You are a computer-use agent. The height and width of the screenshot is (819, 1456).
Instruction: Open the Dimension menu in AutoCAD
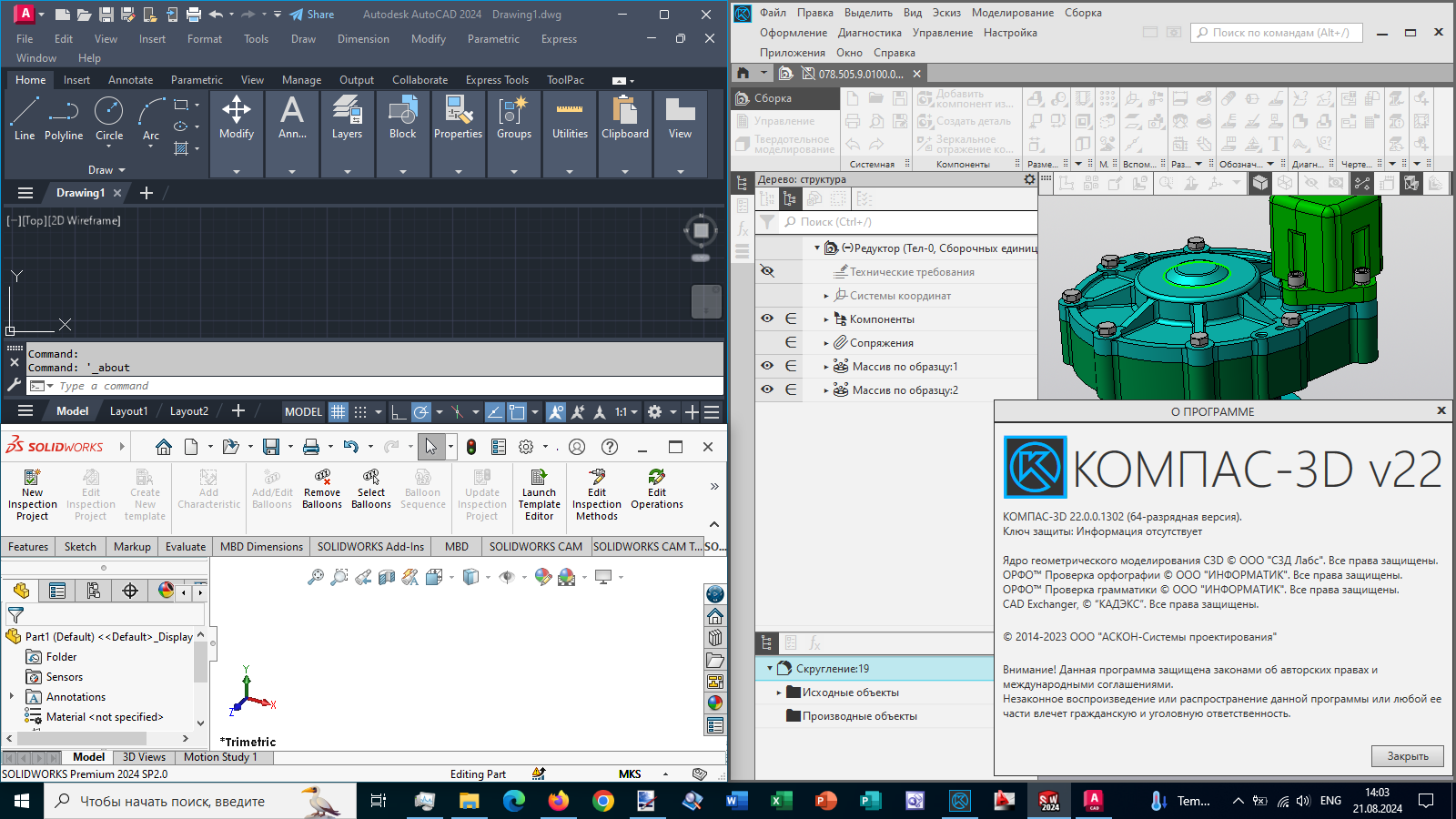click(x=363, y=39)
